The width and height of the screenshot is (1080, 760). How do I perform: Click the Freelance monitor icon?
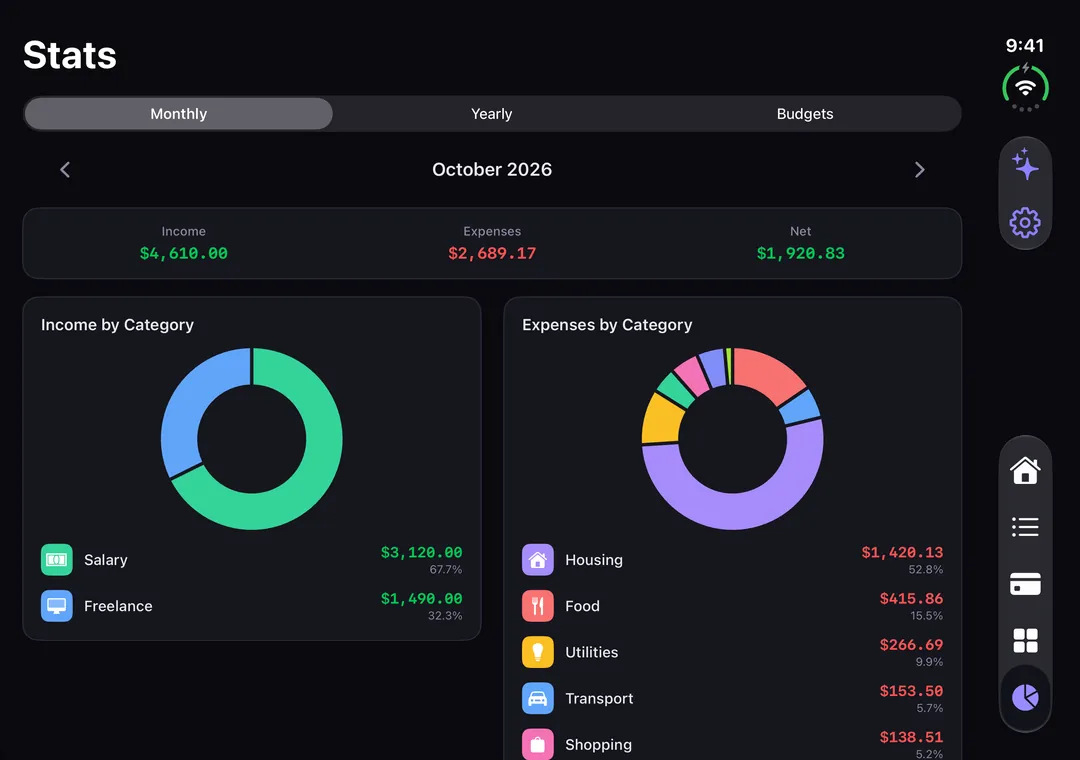[x=56, y=606]
